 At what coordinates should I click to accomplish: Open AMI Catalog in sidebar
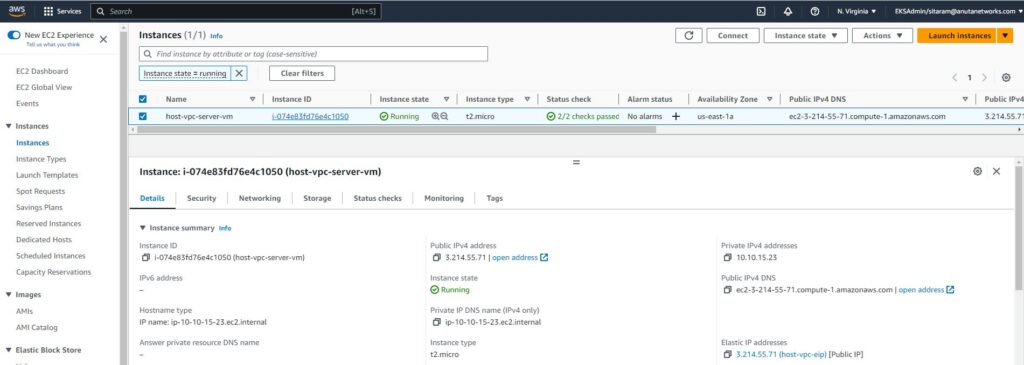[37, 327]
